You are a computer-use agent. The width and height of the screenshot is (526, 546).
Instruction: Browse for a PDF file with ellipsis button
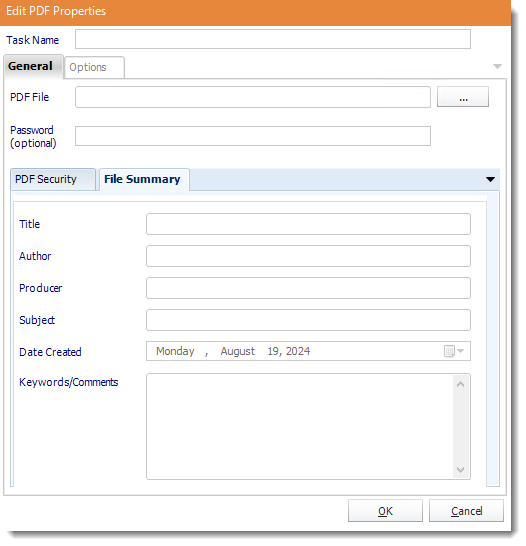click(463, 97)
